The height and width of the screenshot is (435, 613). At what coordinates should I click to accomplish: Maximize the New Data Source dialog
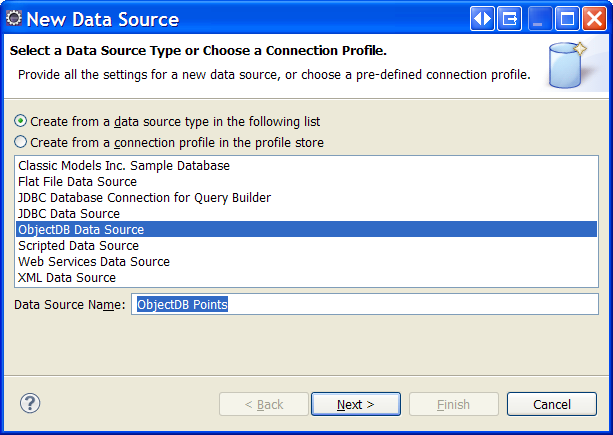click(x=567, y=18)
